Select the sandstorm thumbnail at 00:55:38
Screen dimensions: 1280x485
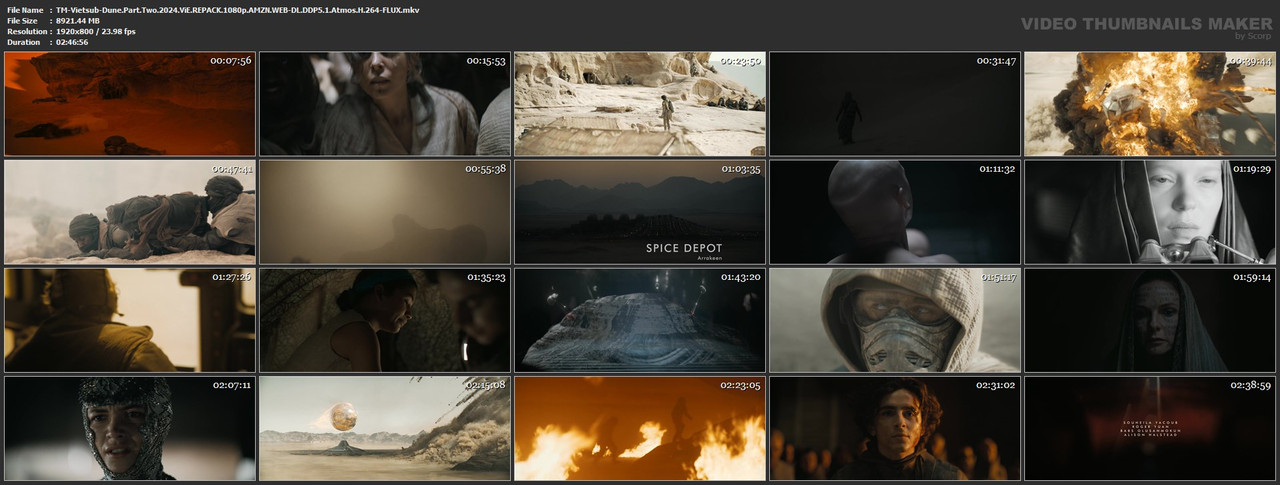click(385, 212)
